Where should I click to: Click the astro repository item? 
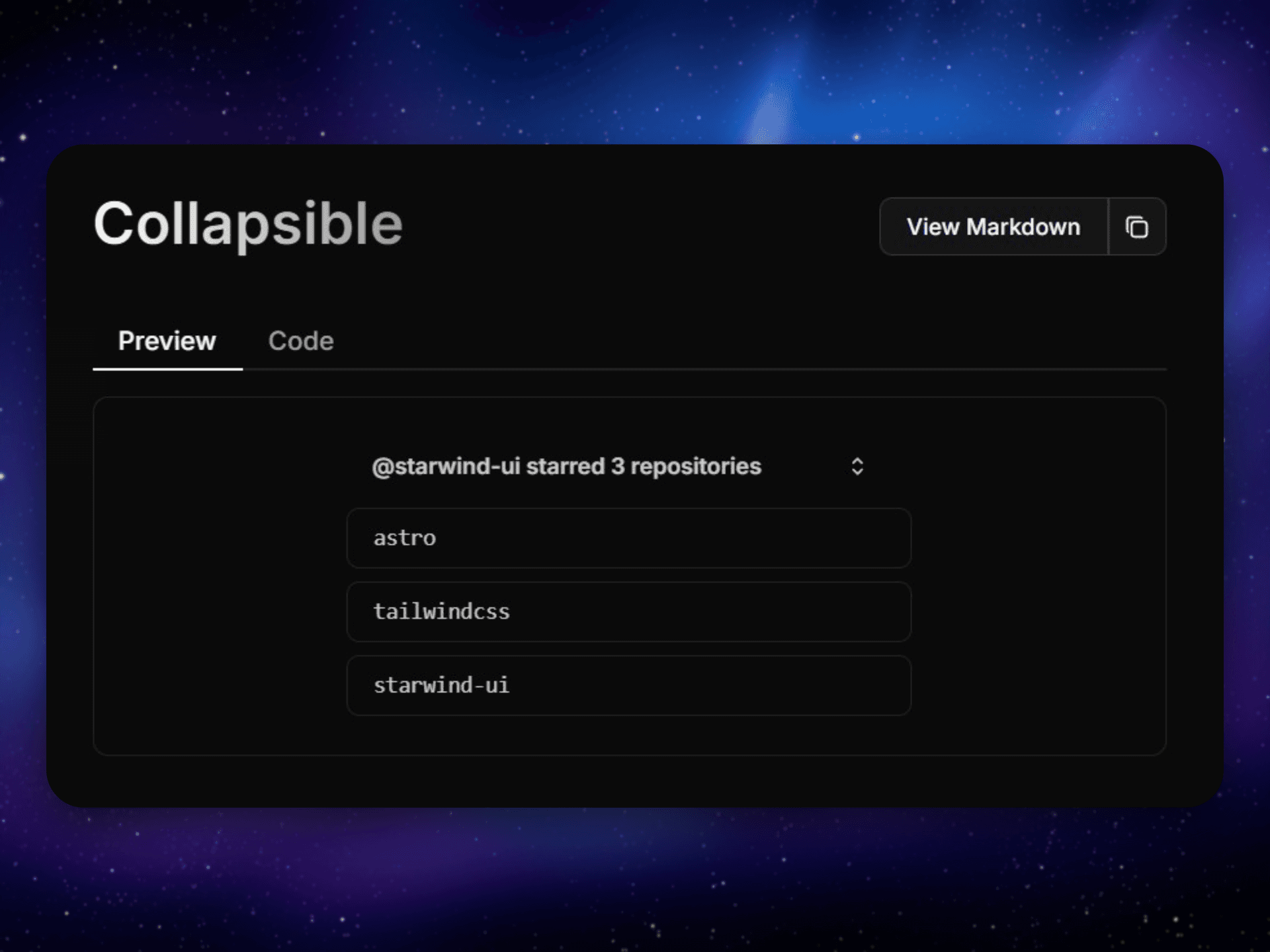click(x=628, y=537)
